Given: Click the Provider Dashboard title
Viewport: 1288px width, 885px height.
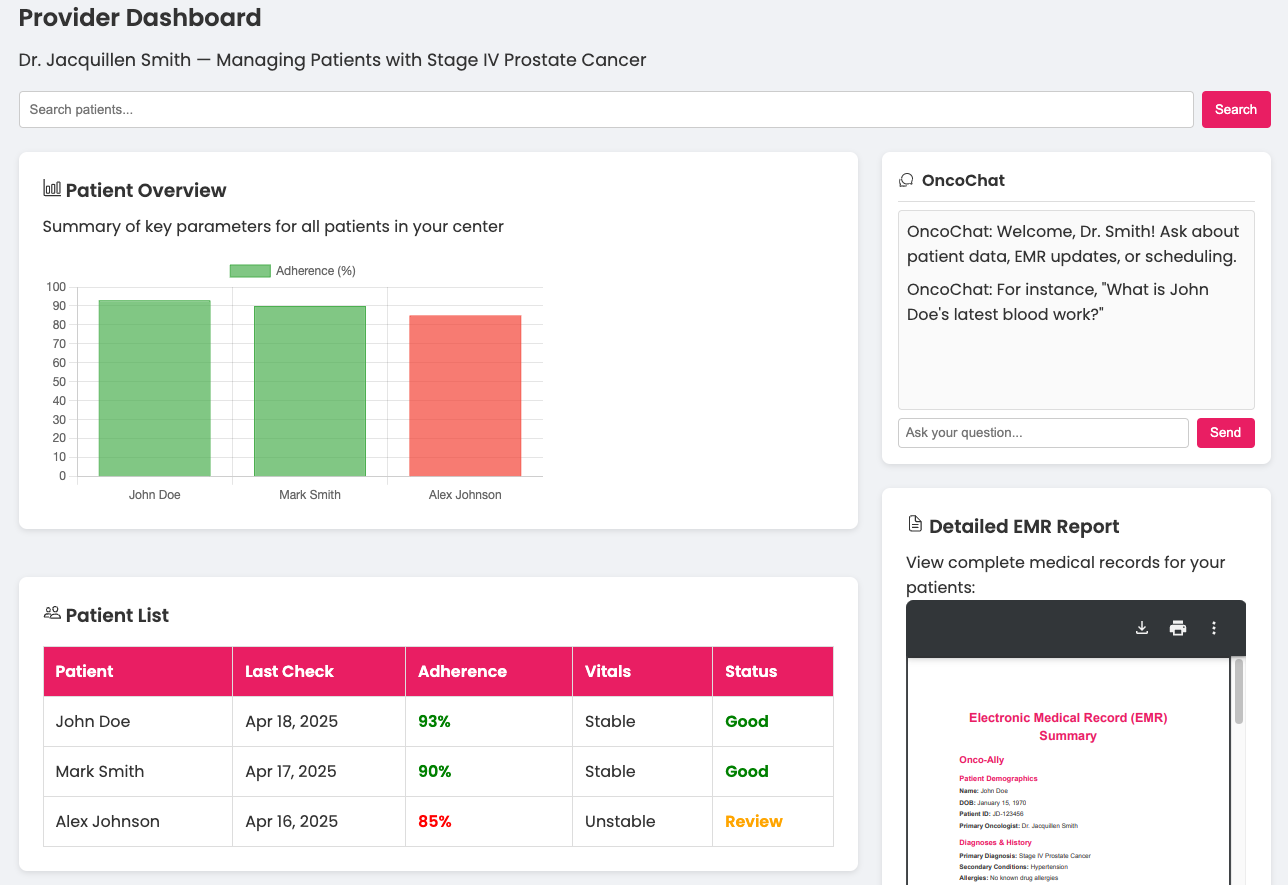Looking at the screenshot, I should point(140,17).
